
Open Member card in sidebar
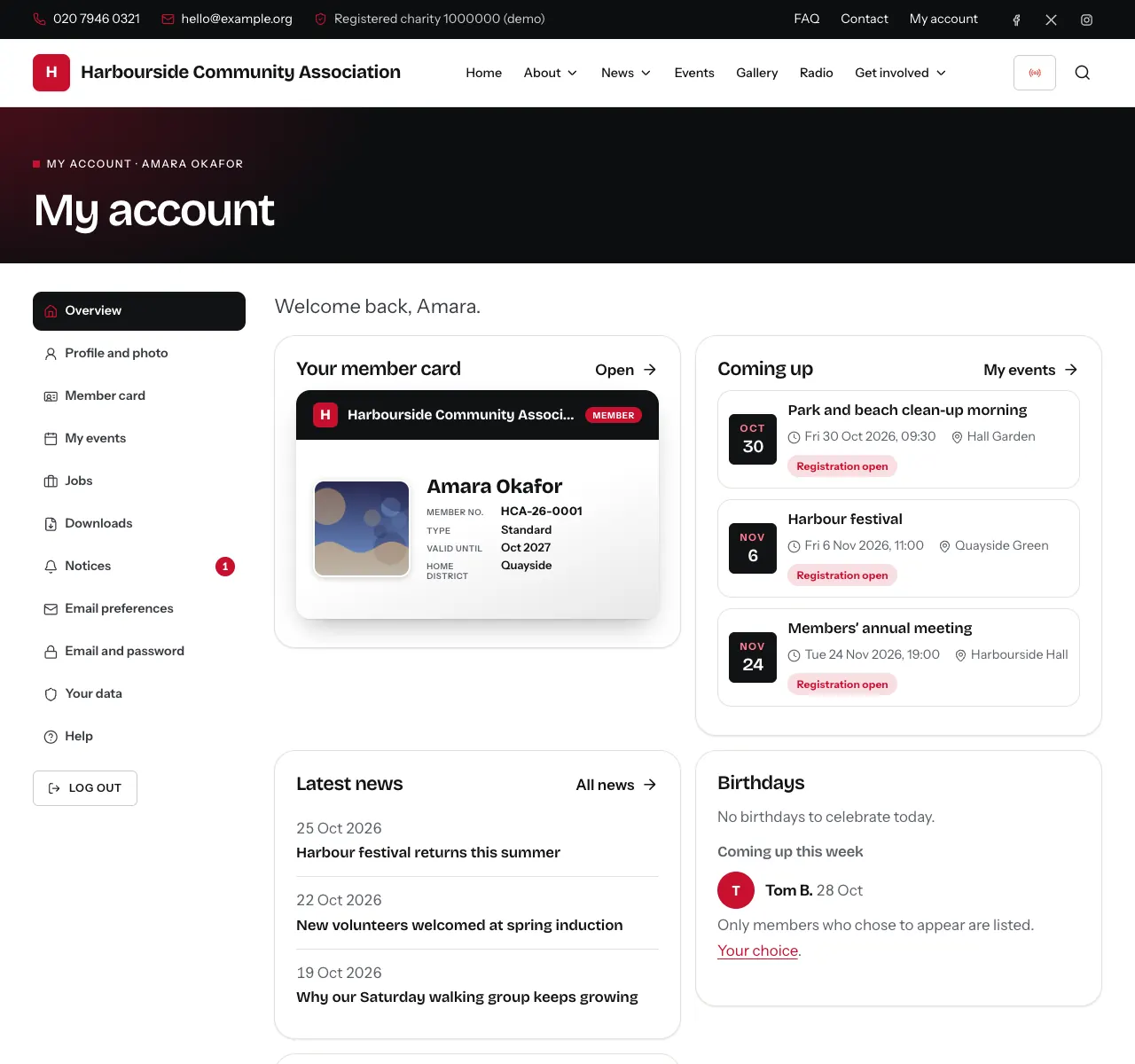click(x=139, y=396)
